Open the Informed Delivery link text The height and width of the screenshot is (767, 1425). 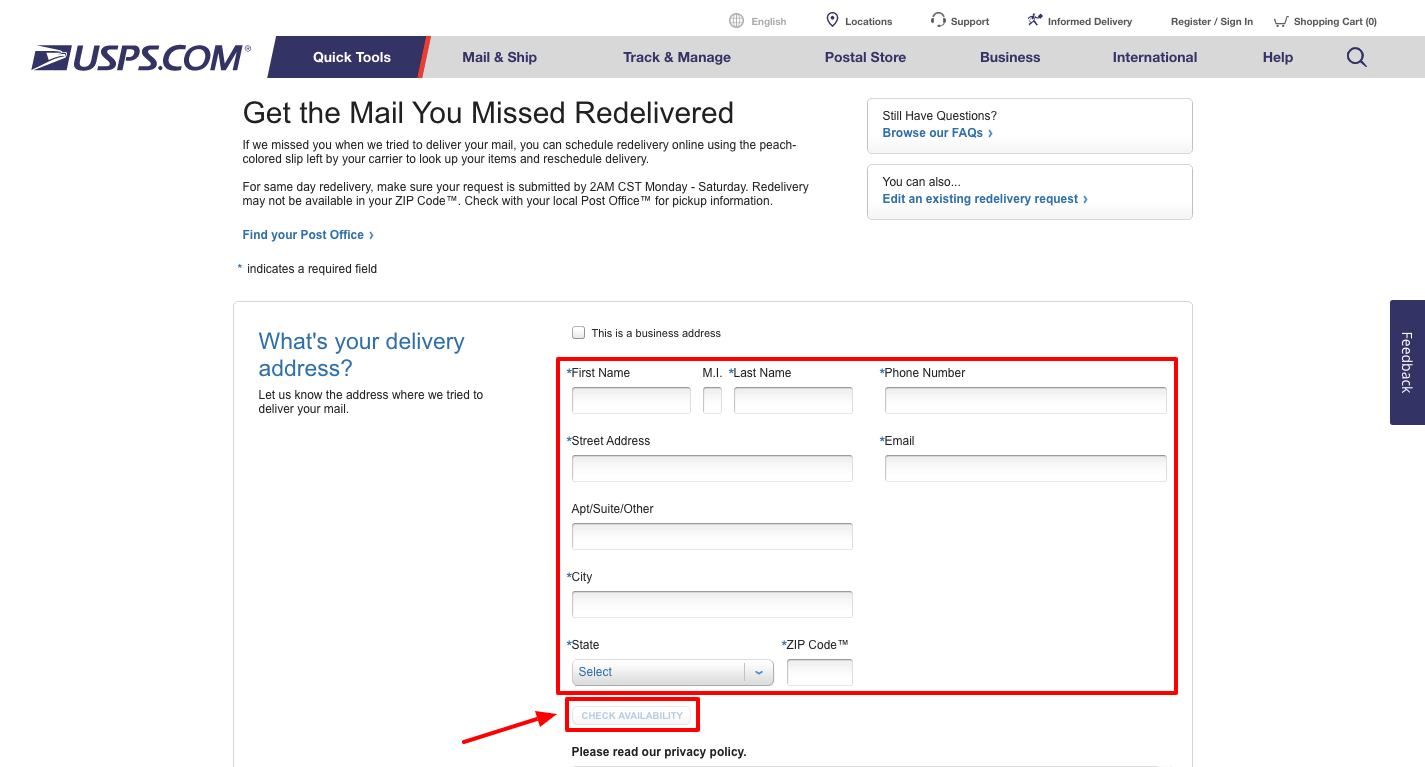[1090, 22]
